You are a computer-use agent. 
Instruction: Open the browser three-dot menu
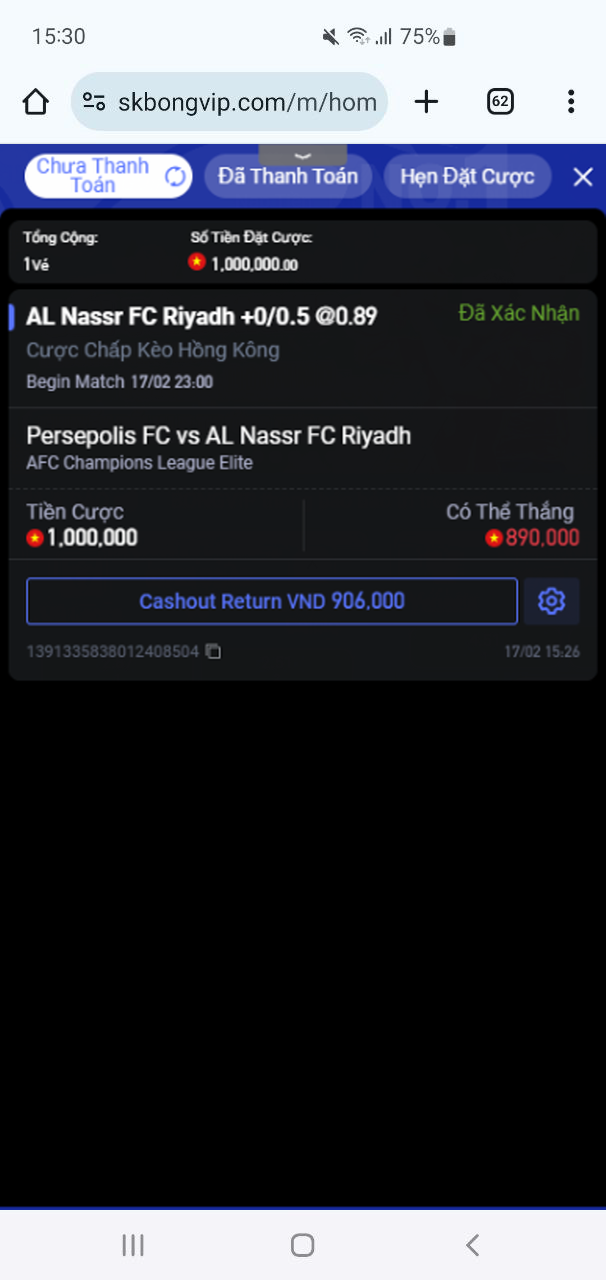point(571,101)
